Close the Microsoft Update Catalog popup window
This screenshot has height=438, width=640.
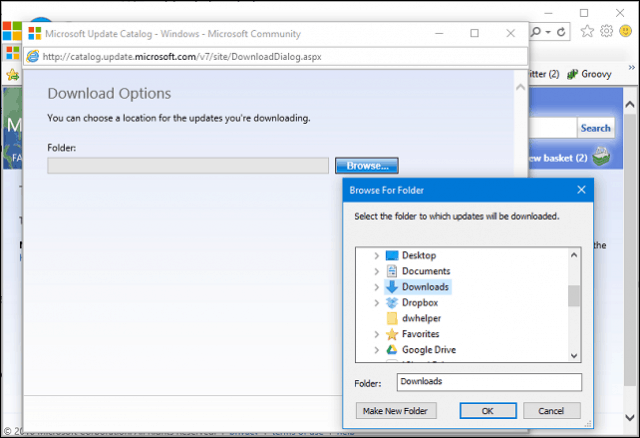click(511, 33)
